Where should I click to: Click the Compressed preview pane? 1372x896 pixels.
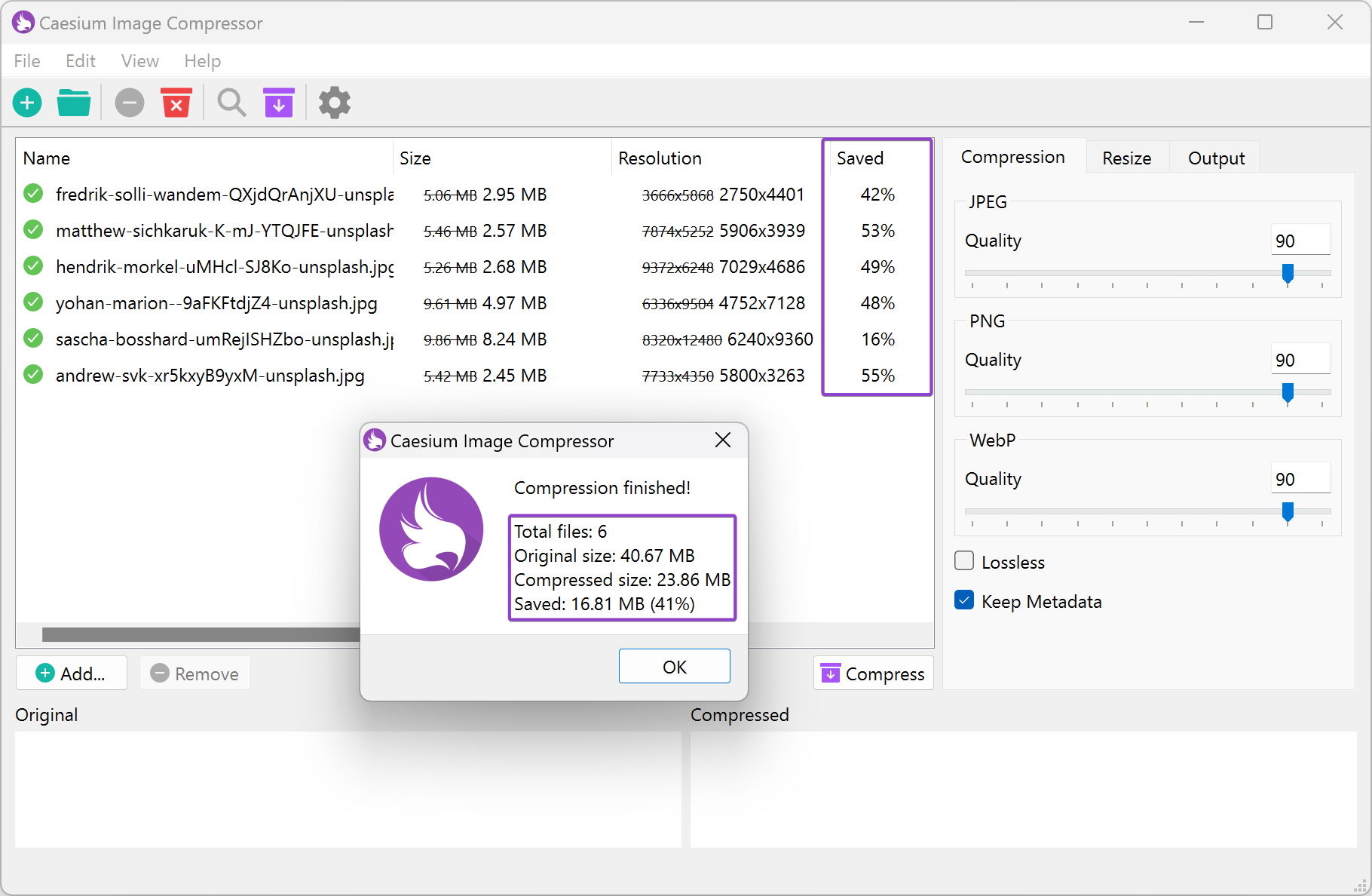[x=1023, y=789]
